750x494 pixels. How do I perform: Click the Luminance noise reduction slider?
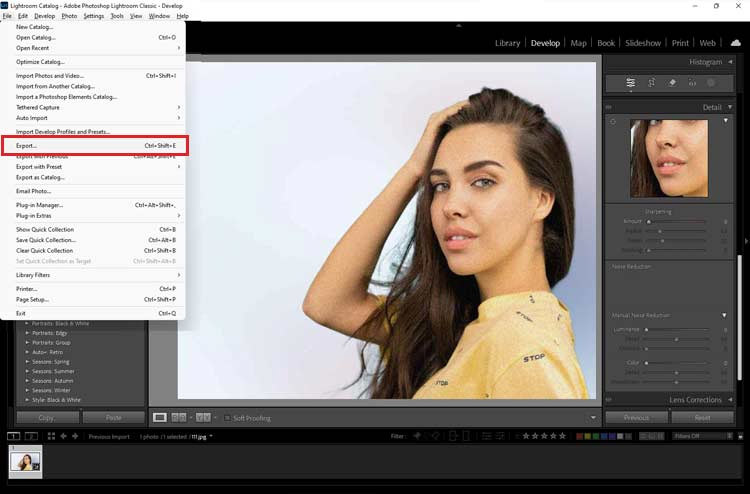coord(676,329)
